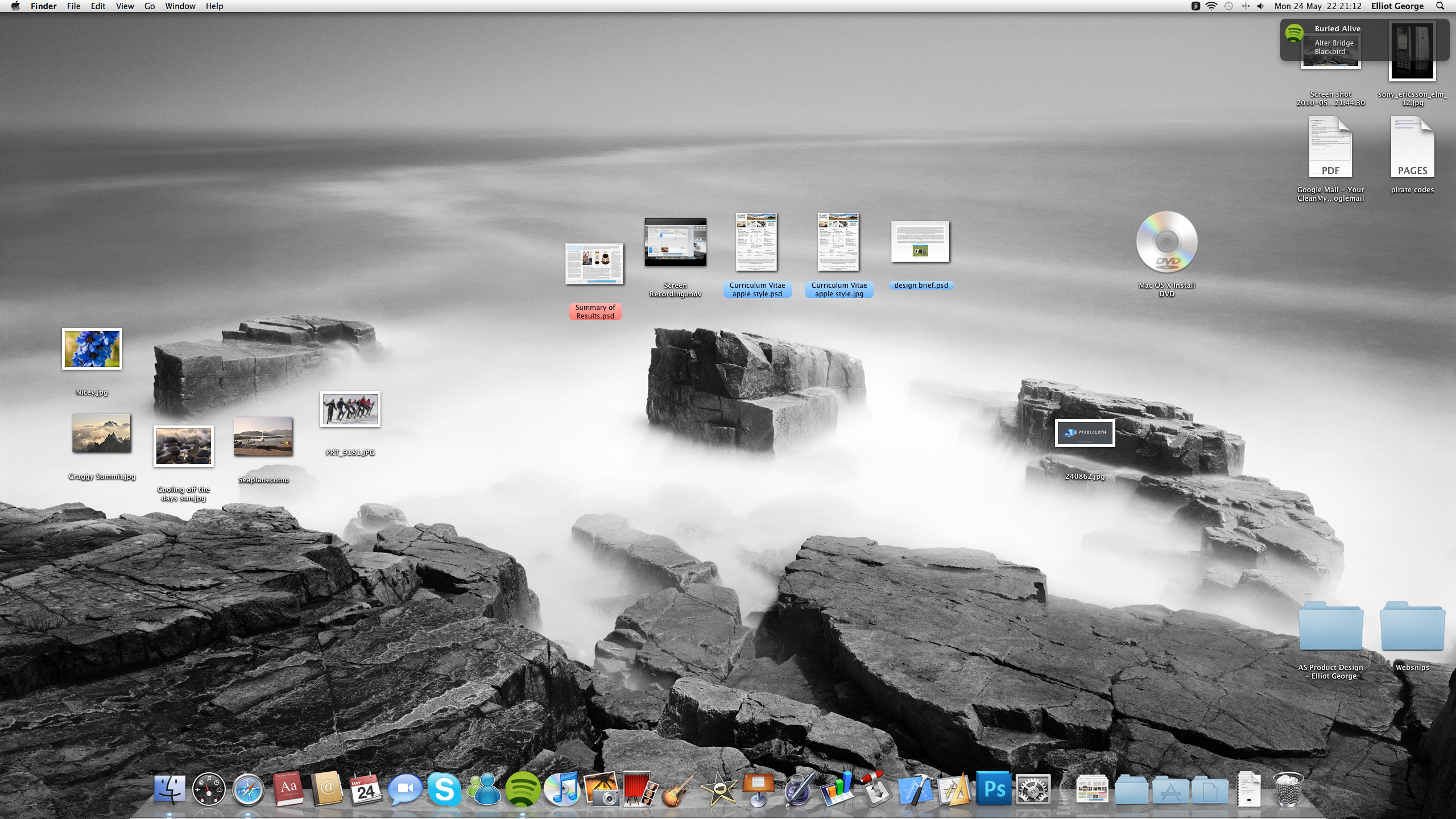This screenshot has width=1456, height=819.
Task: Select Curriculum Vitae apple style.psd
Action: 756,242
